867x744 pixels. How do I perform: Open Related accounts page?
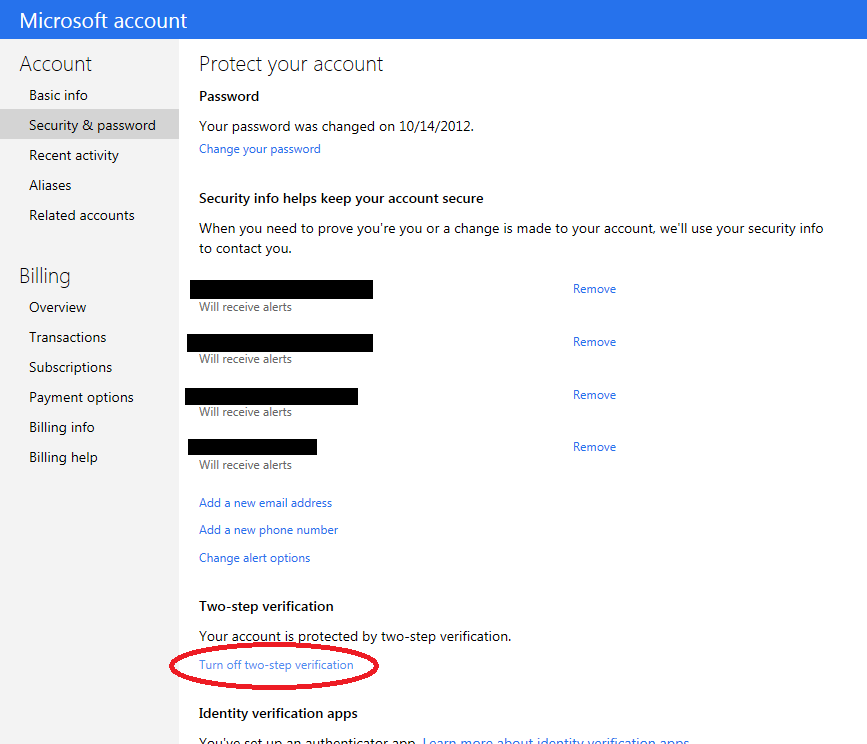coord(82,215)
